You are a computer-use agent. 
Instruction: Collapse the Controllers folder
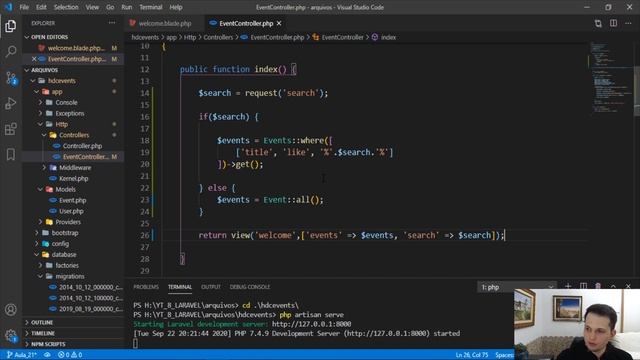tap(44, 135)
